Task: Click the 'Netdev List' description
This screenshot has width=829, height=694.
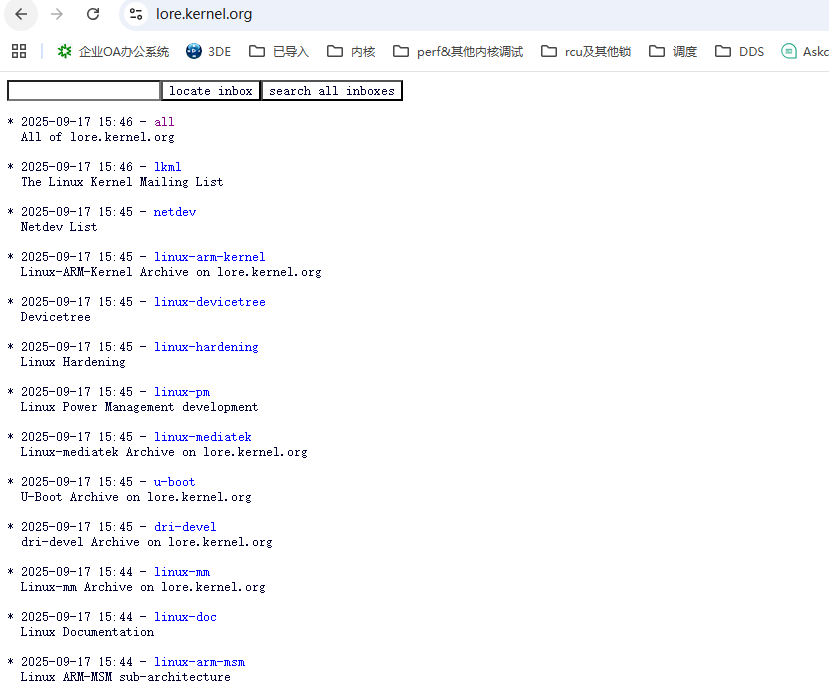Action: point(59,227)
